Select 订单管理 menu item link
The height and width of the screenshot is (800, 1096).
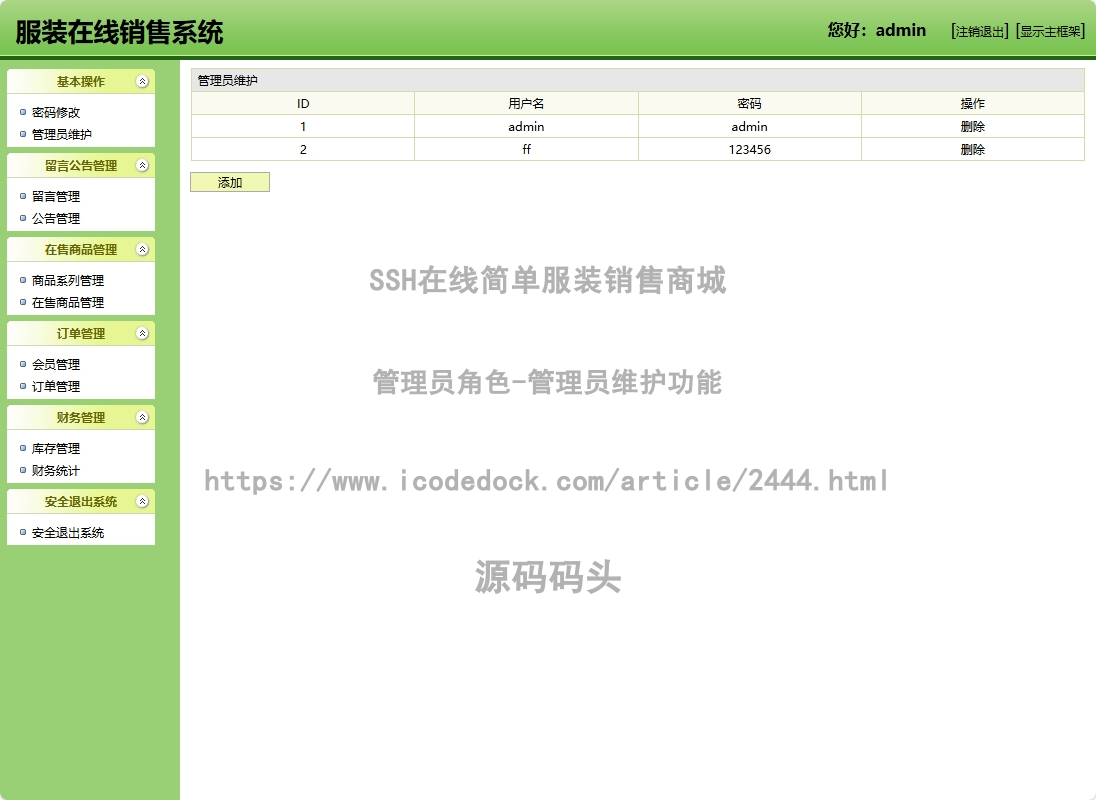coord(56,386)
